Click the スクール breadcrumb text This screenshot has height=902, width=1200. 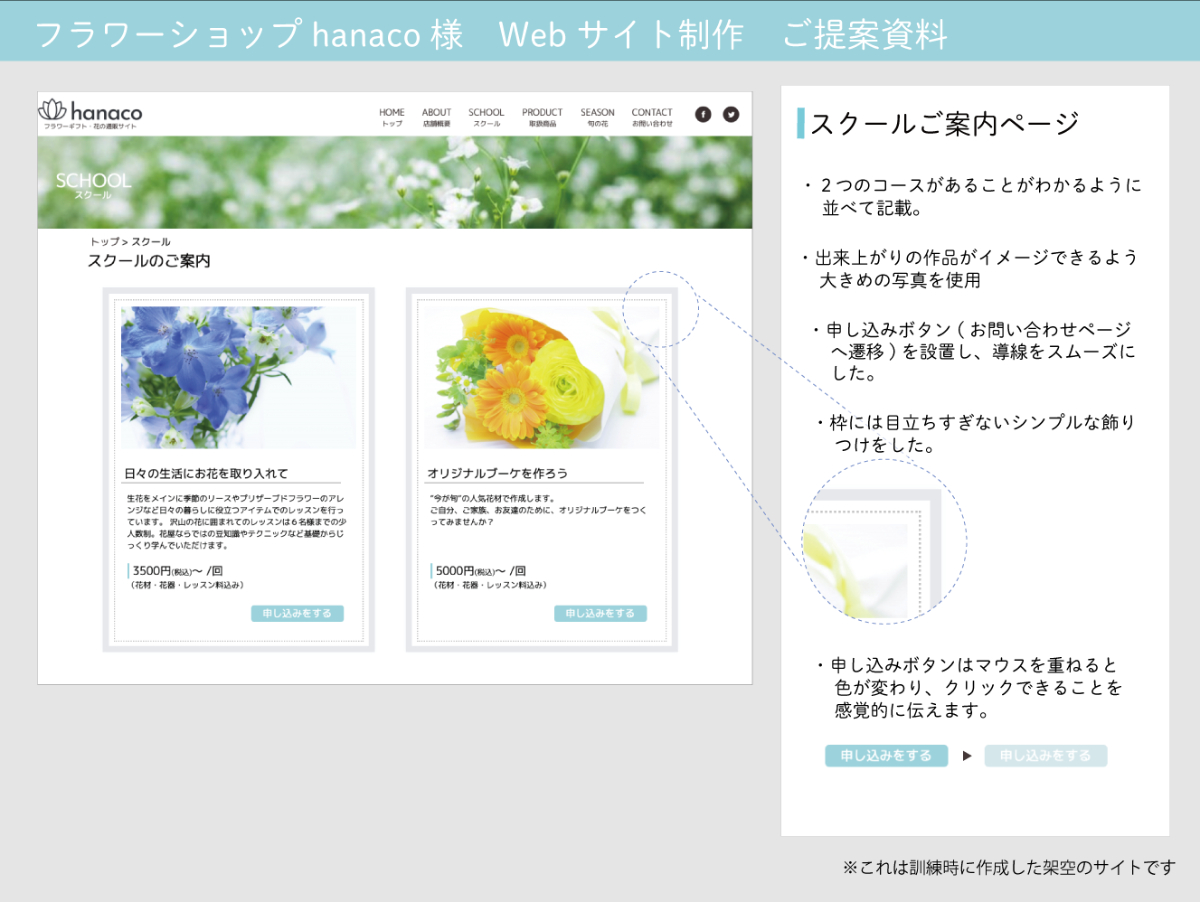point(151,242)
